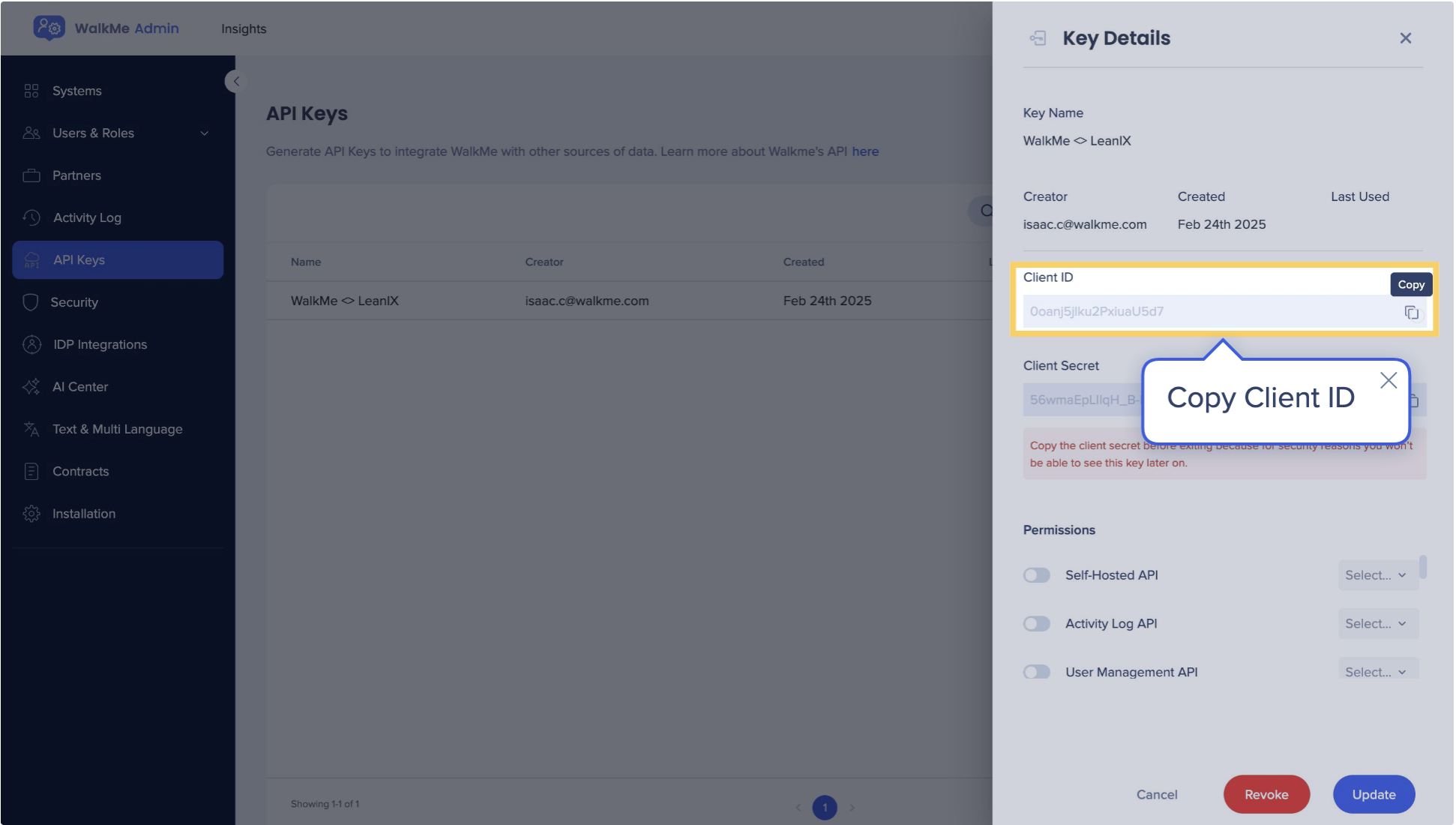This screenshot has height=825, width=1456.
Task: Copy the Client Secret with the copy icon
Action: tap(1416, 400)
